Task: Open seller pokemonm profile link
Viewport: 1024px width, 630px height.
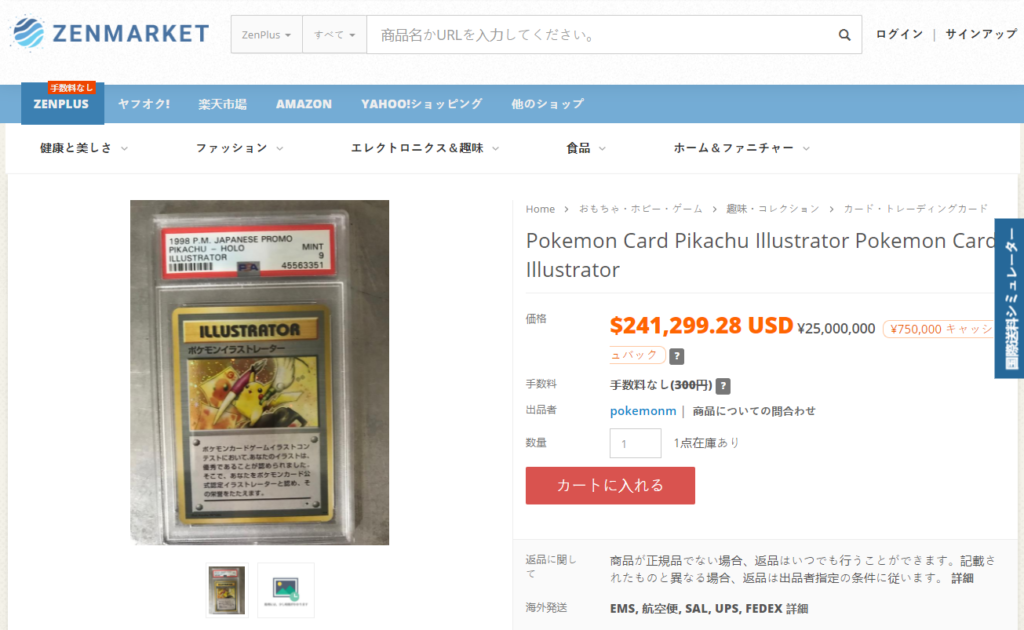Action: tap(643, 411)
